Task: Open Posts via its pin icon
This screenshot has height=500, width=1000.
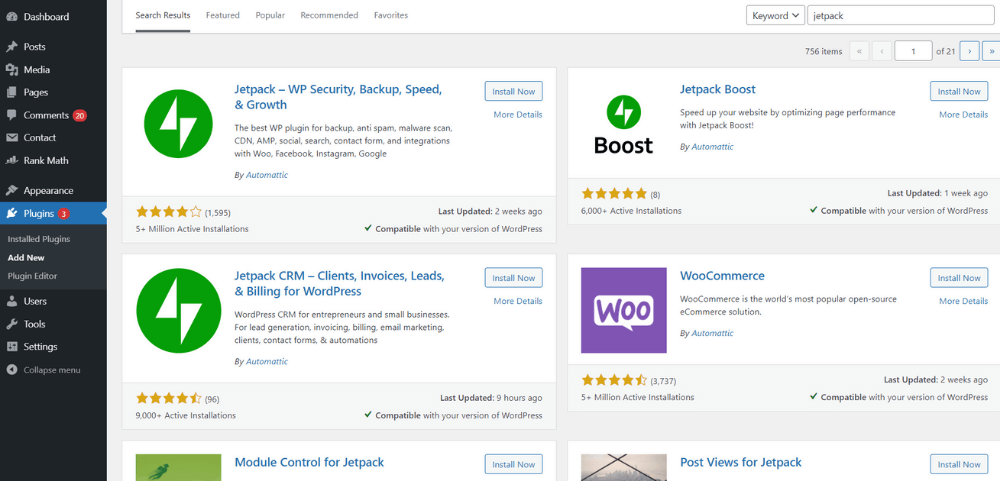Action: [x=11, y=47]
